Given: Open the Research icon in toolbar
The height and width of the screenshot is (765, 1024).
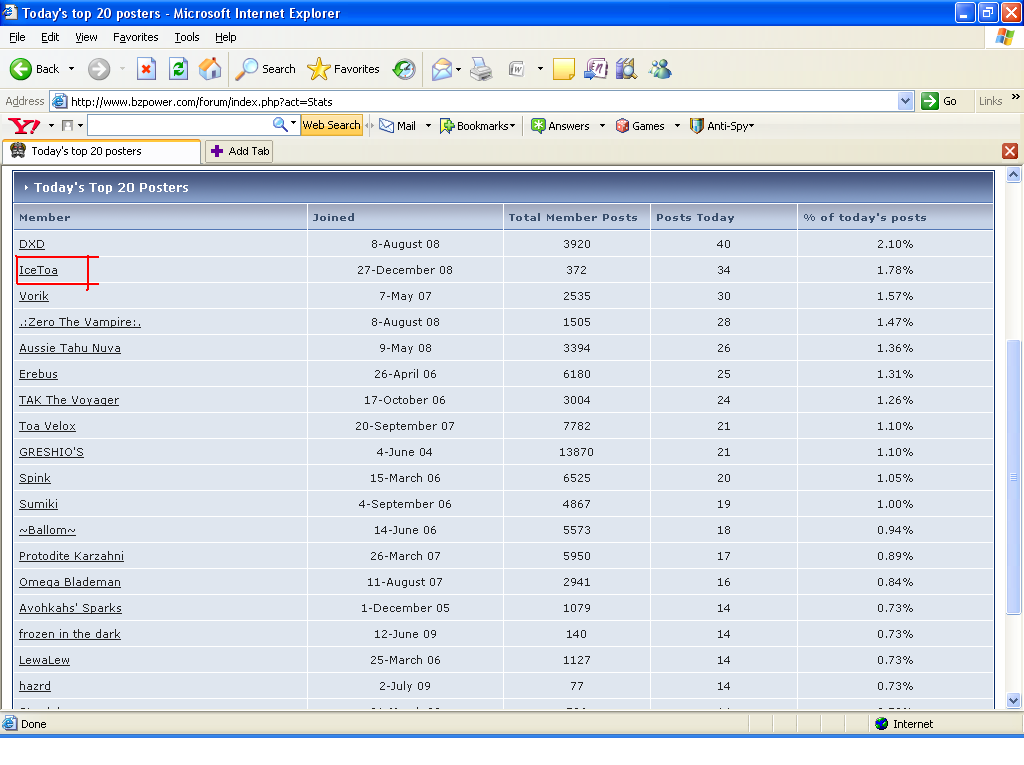Looking at the screenshot, I should [627, 69].
